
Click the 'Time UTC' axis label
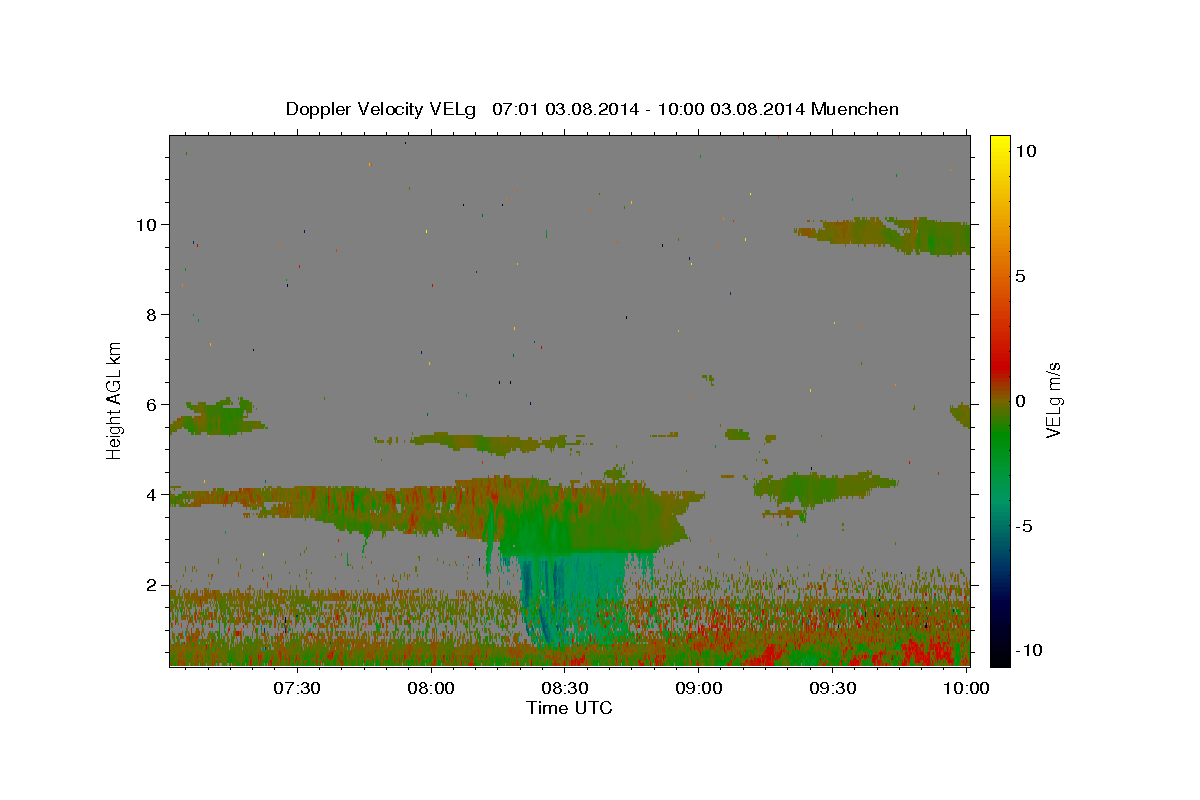(569, 708)
